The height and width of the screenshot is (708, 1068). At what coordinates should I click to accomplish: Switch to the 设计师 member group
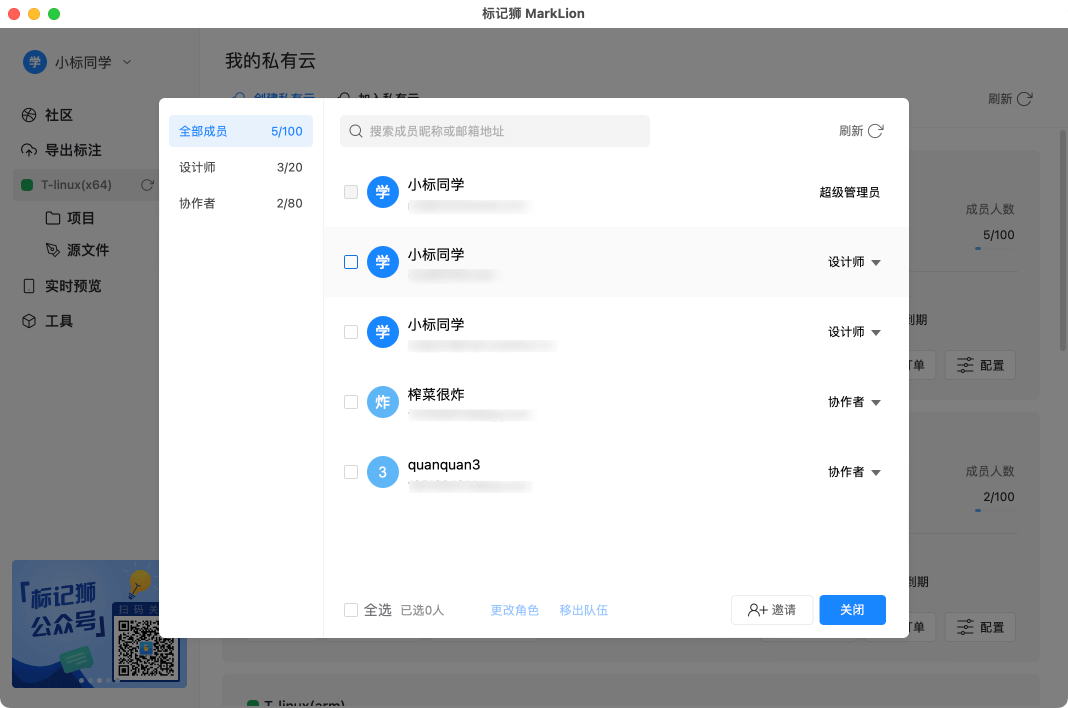click(x=240, y=167)
